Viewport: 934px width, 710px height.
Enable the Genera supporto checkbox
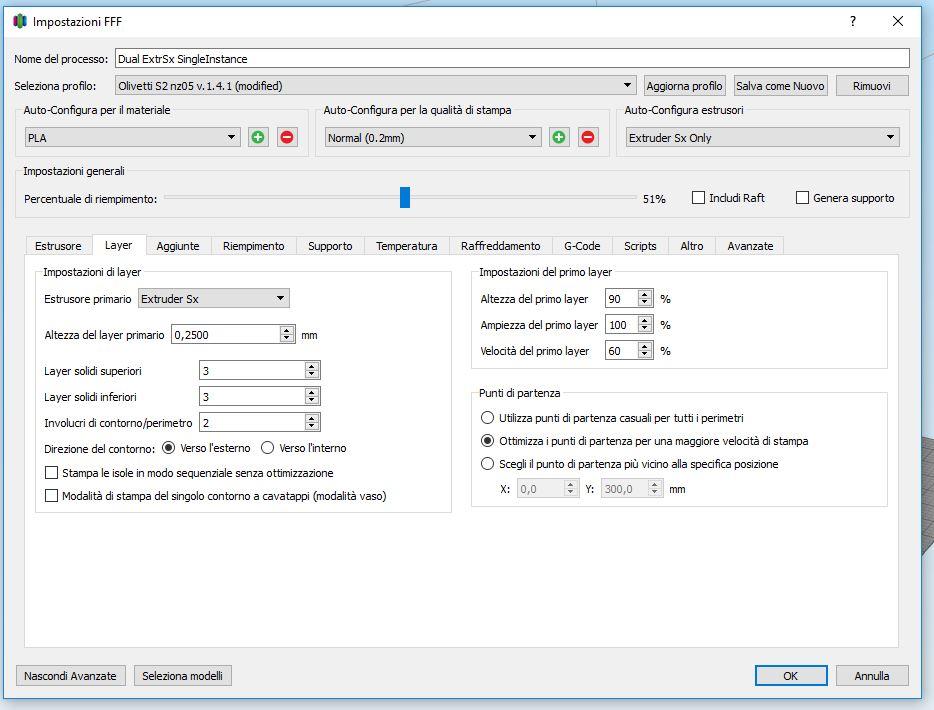click(x=802, y=198)
